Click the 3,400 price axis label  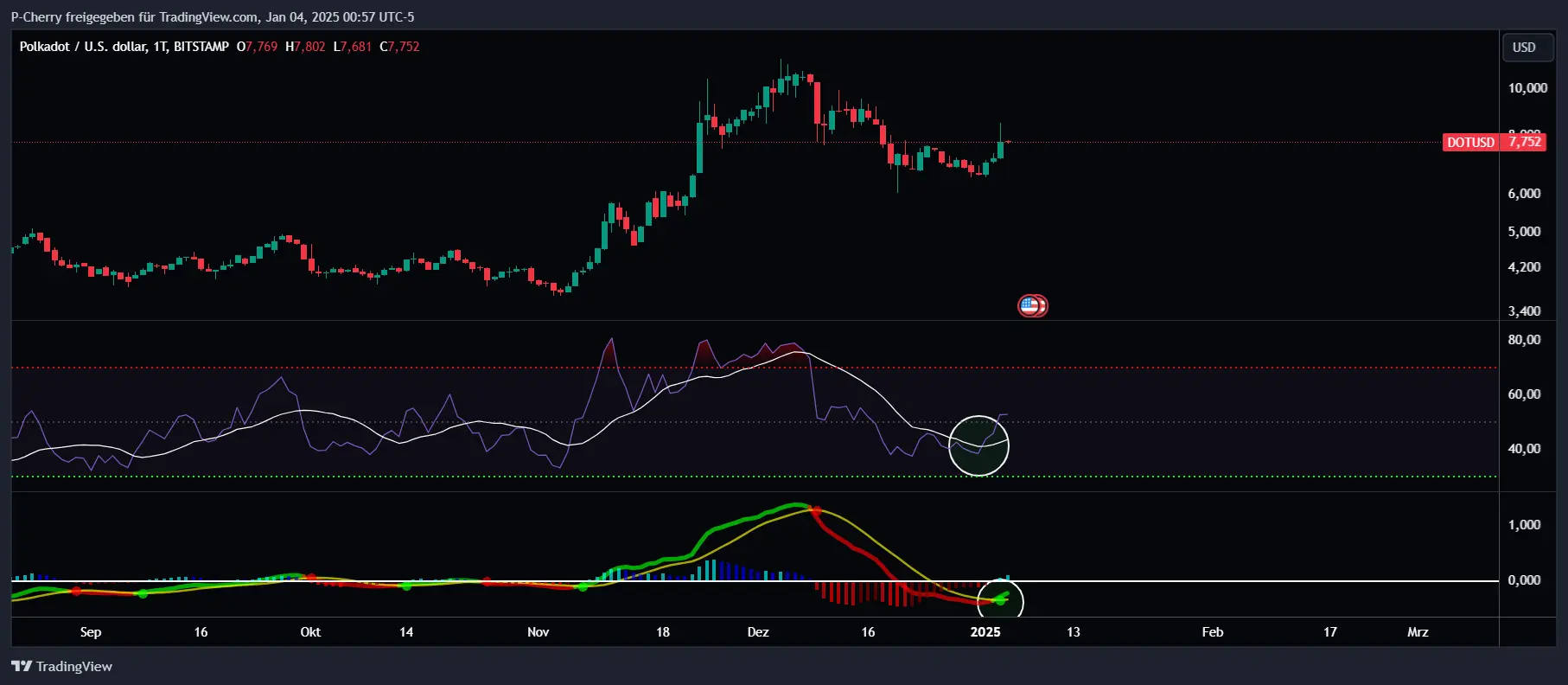click(1524, 311)
